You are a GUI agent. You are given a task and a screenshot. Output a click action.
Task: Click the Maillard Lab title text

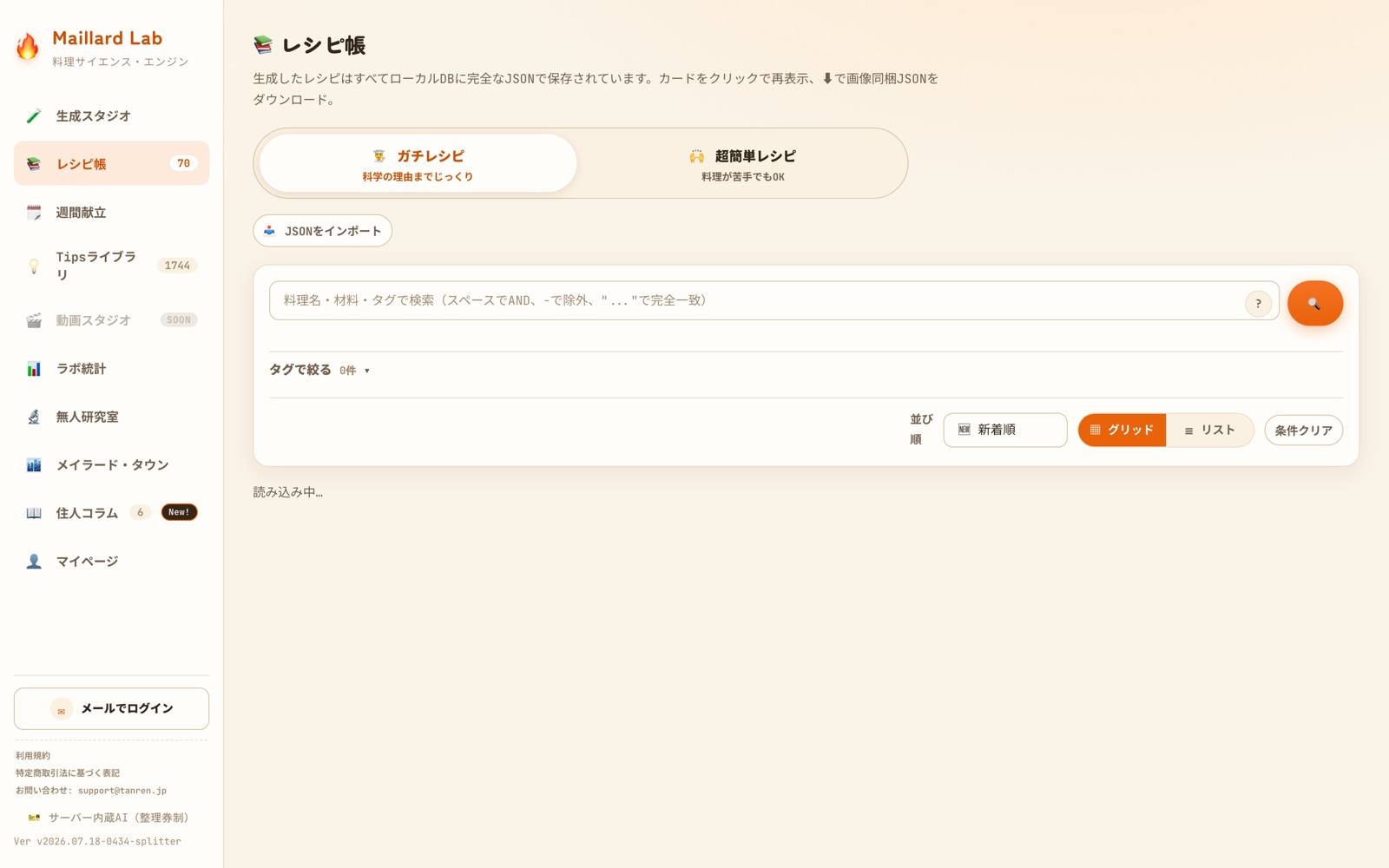(108, 38)
